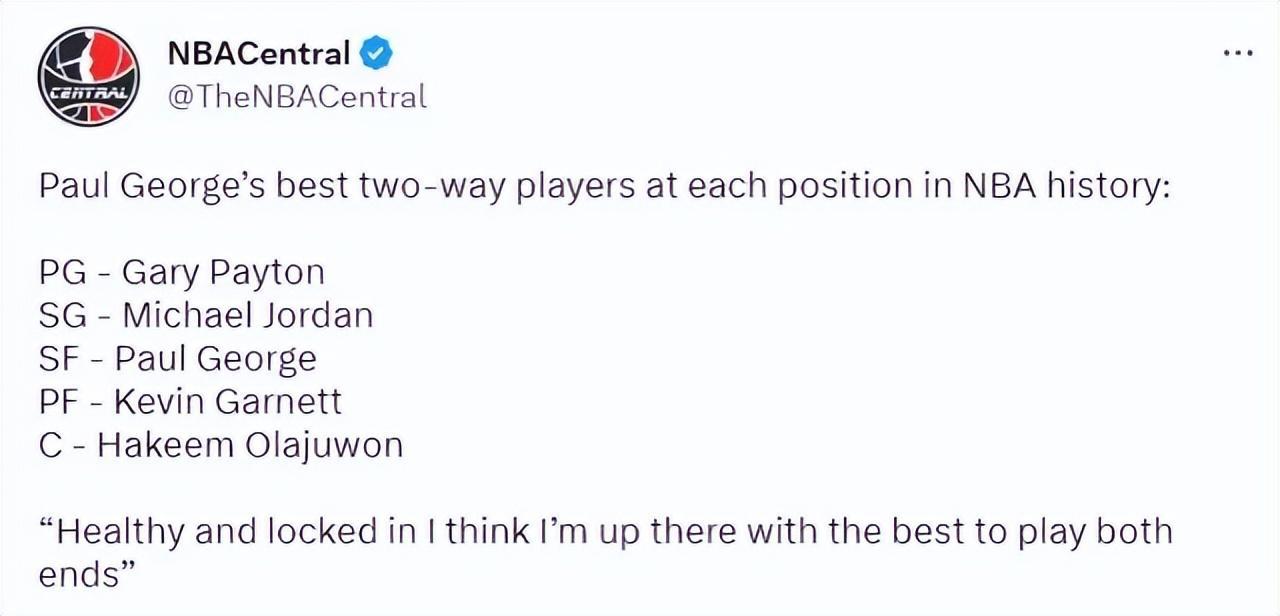Click the name Gary Payton
The width and height of the screenshot is (1280, 616).
[x=223, y=272]
